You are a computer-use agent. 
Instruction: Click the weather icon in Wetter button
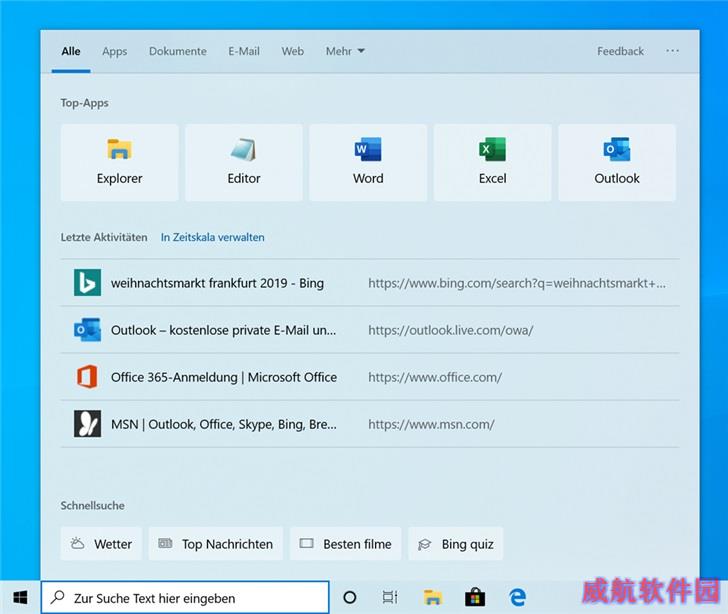[77, 543]
